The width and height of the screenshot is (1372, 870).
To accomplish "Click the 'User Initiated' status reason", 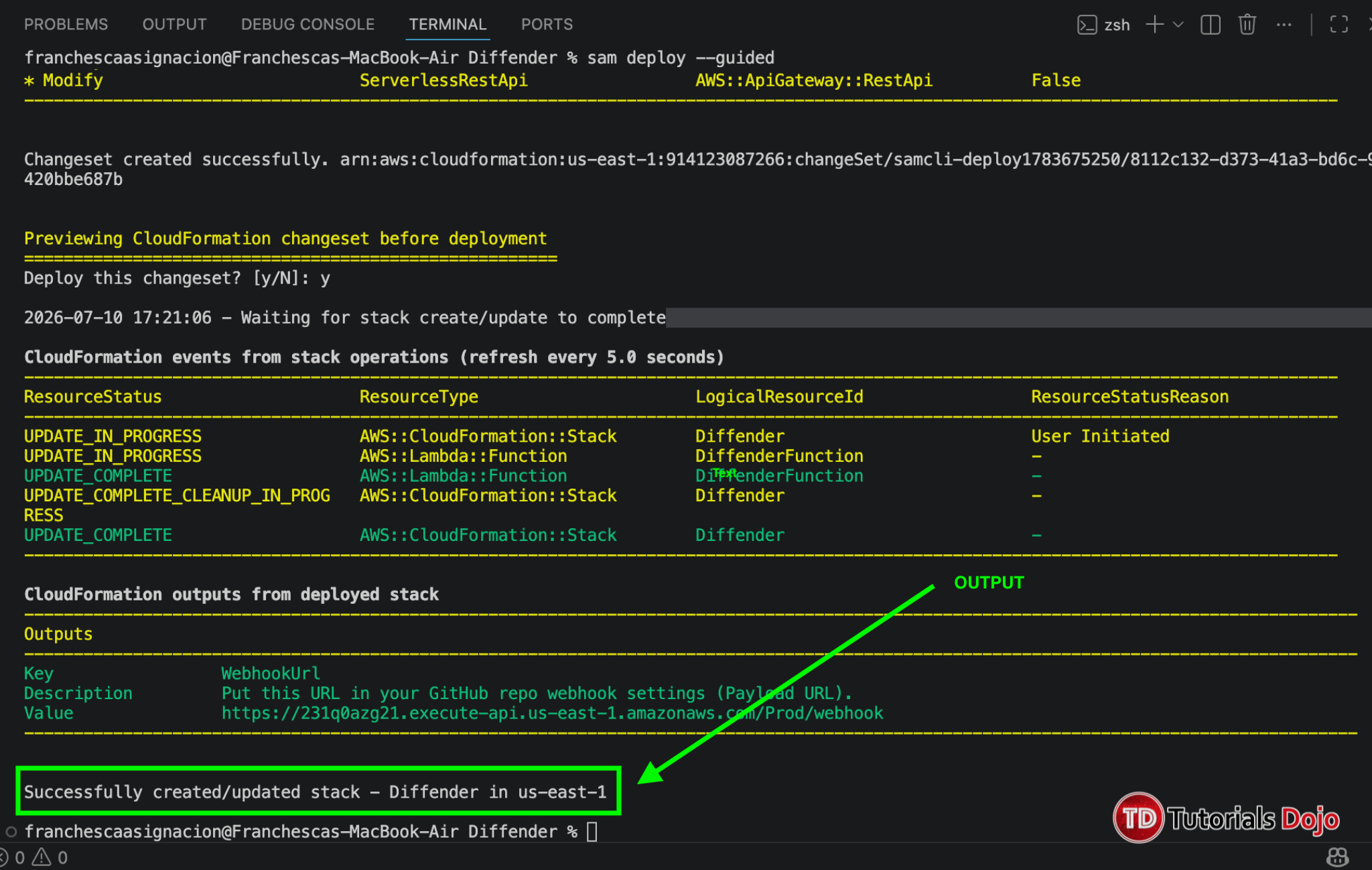I will click(x=1100, y=436).
